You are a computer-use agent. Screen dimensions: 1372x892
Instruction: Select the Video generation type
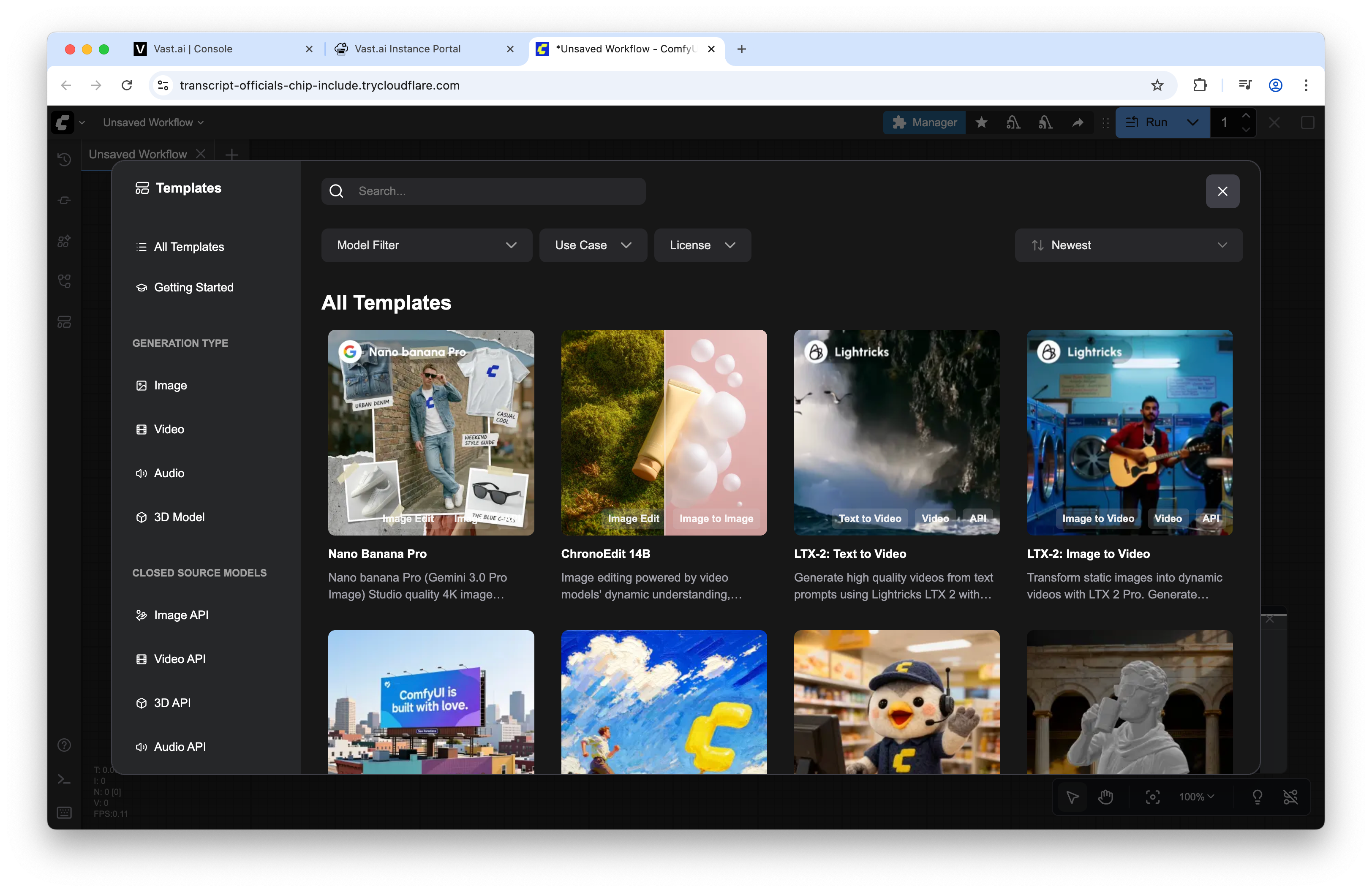click(x=168, y=429)
